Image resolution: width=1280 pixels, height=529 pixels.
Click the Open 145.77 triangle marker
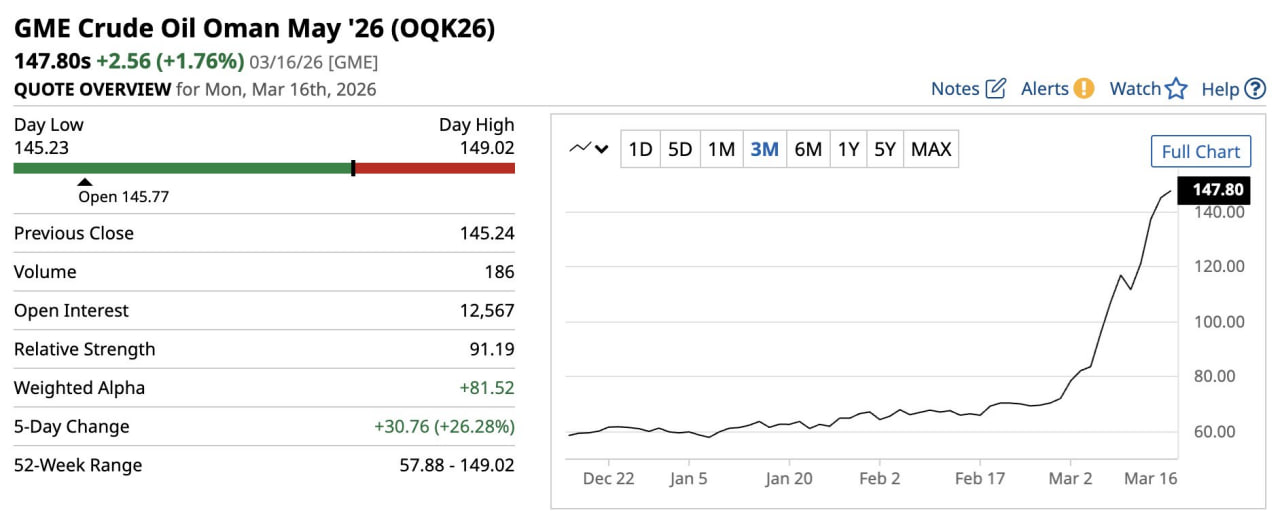point(85,182)
